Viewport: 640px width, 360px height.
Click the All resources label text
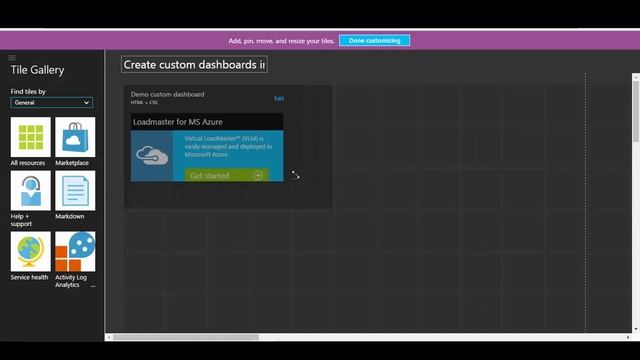point(28,162)
